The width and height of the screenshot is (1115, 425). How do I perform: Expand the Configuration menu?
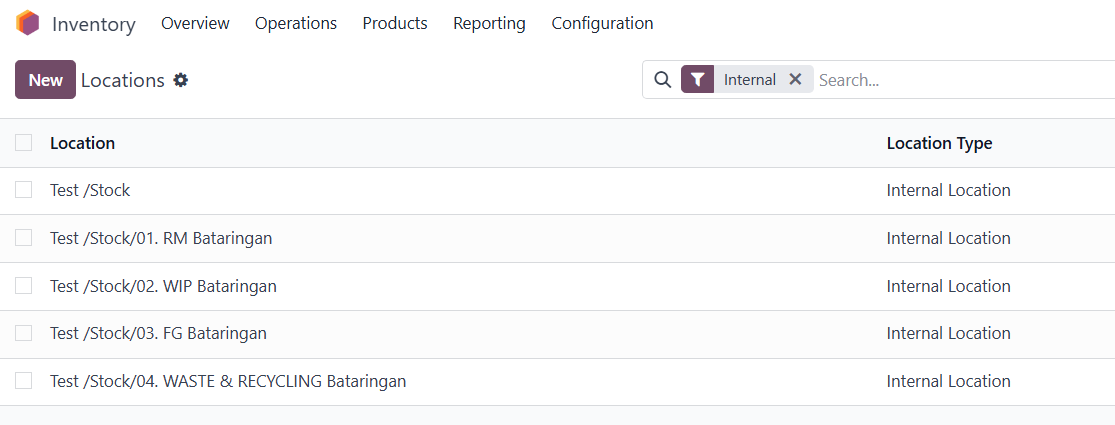pyautogui.click(x=602, y=23)
